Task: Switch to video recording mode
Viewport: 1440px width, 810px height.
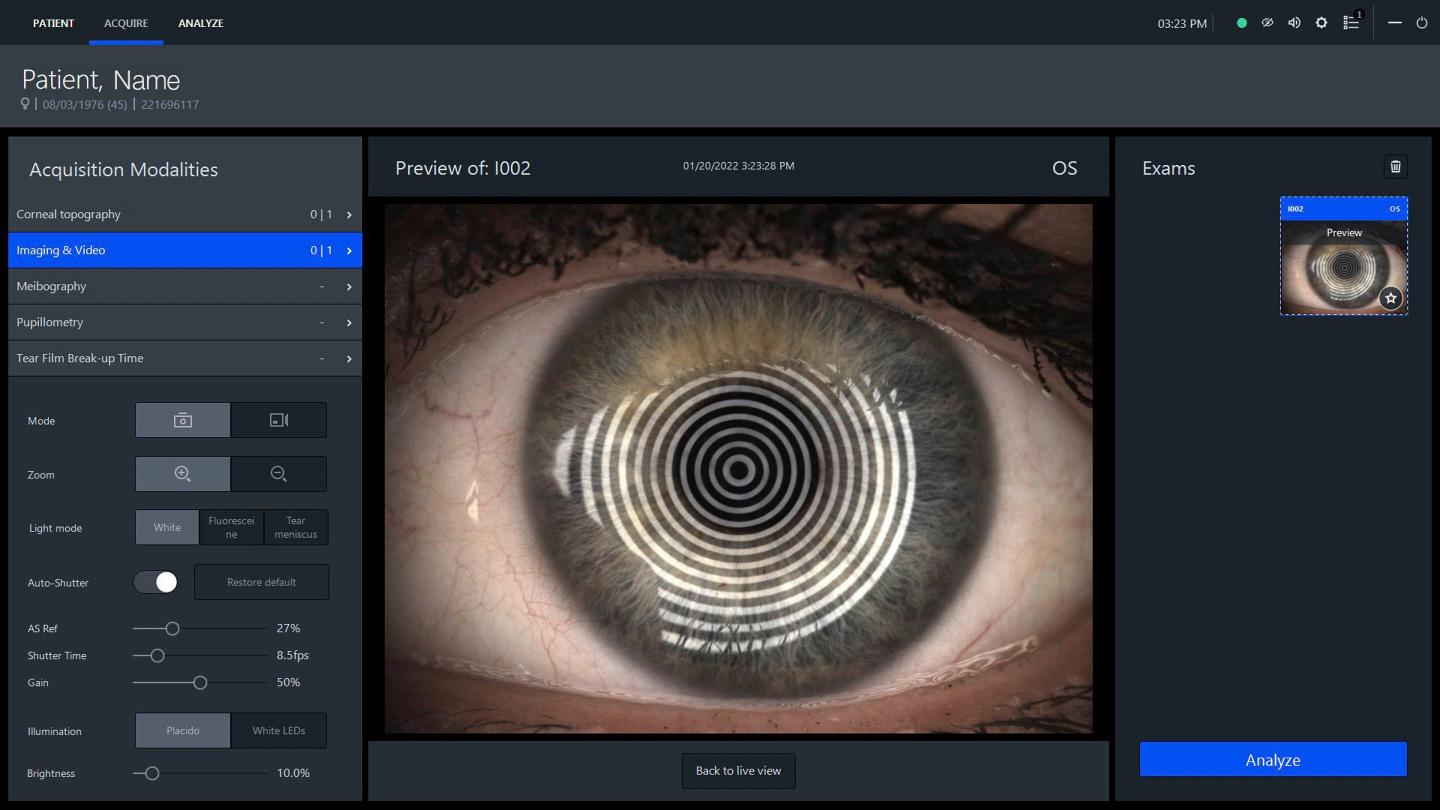Action: pos(278,420)
